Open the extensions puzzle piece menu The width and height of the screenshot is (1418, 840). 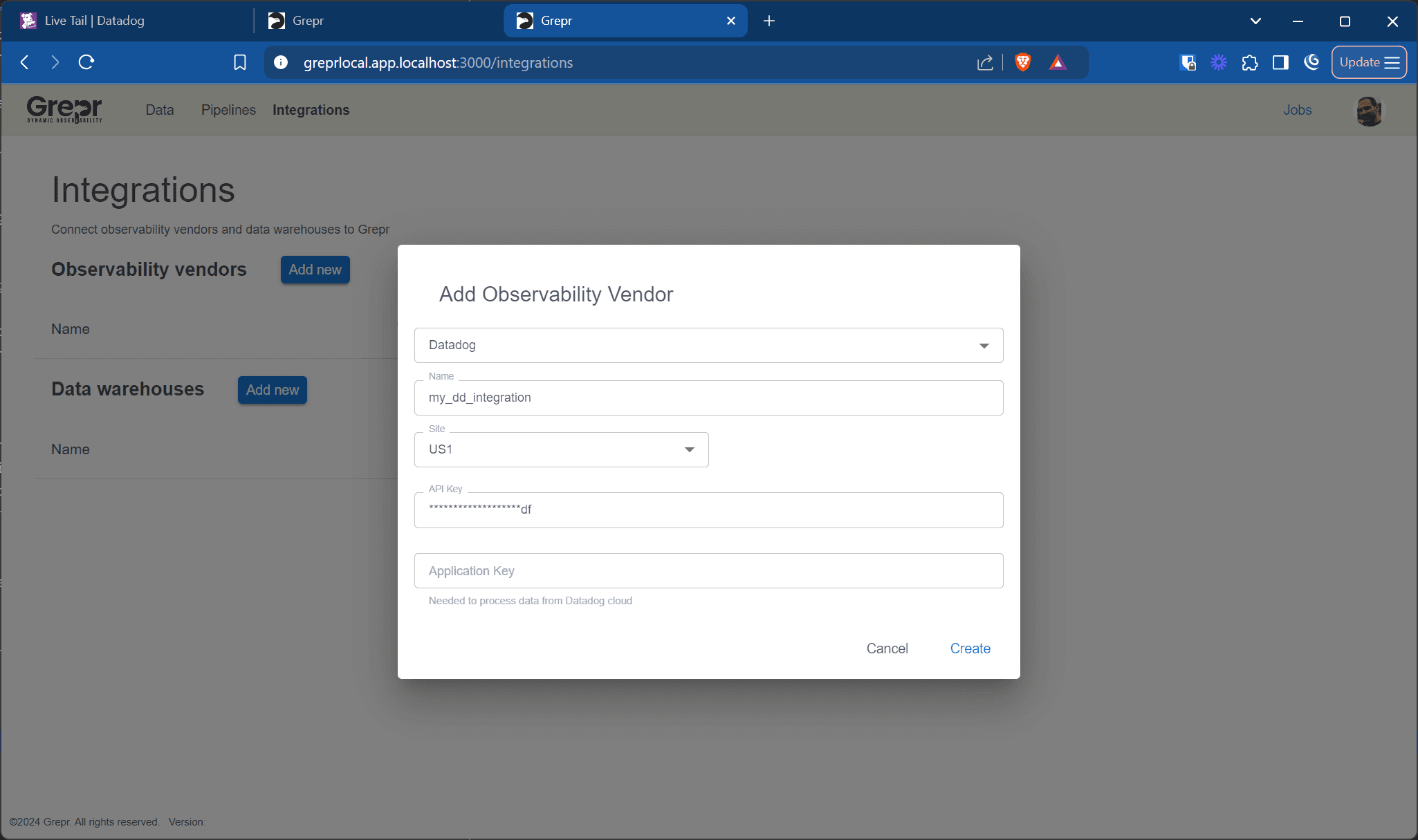click(1250, 63)
